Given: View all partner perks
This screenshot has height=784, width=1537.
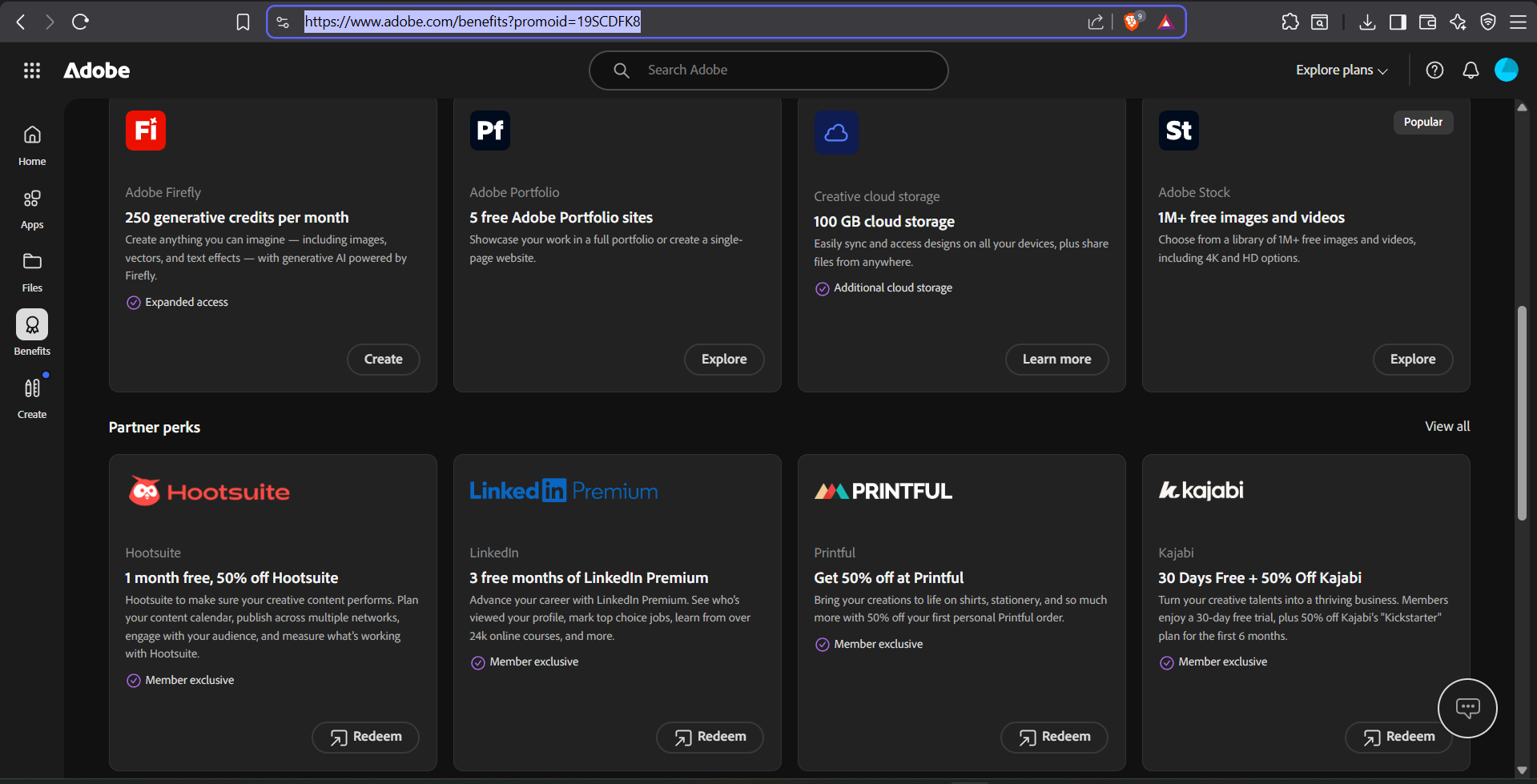Looking at the screenshot, I should point(1447,427).
